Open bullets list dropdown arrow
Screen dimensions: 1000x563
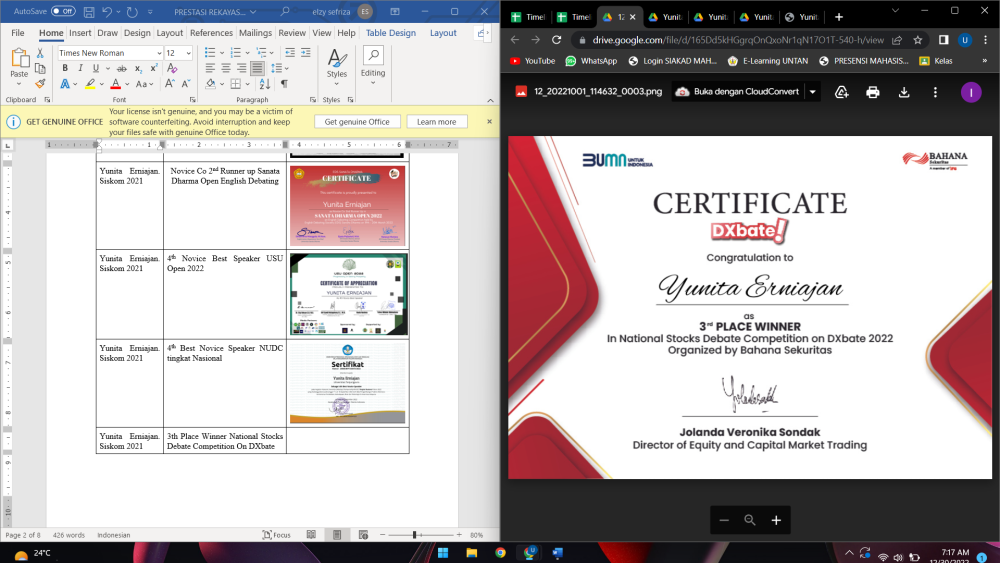tap(222, 53)
